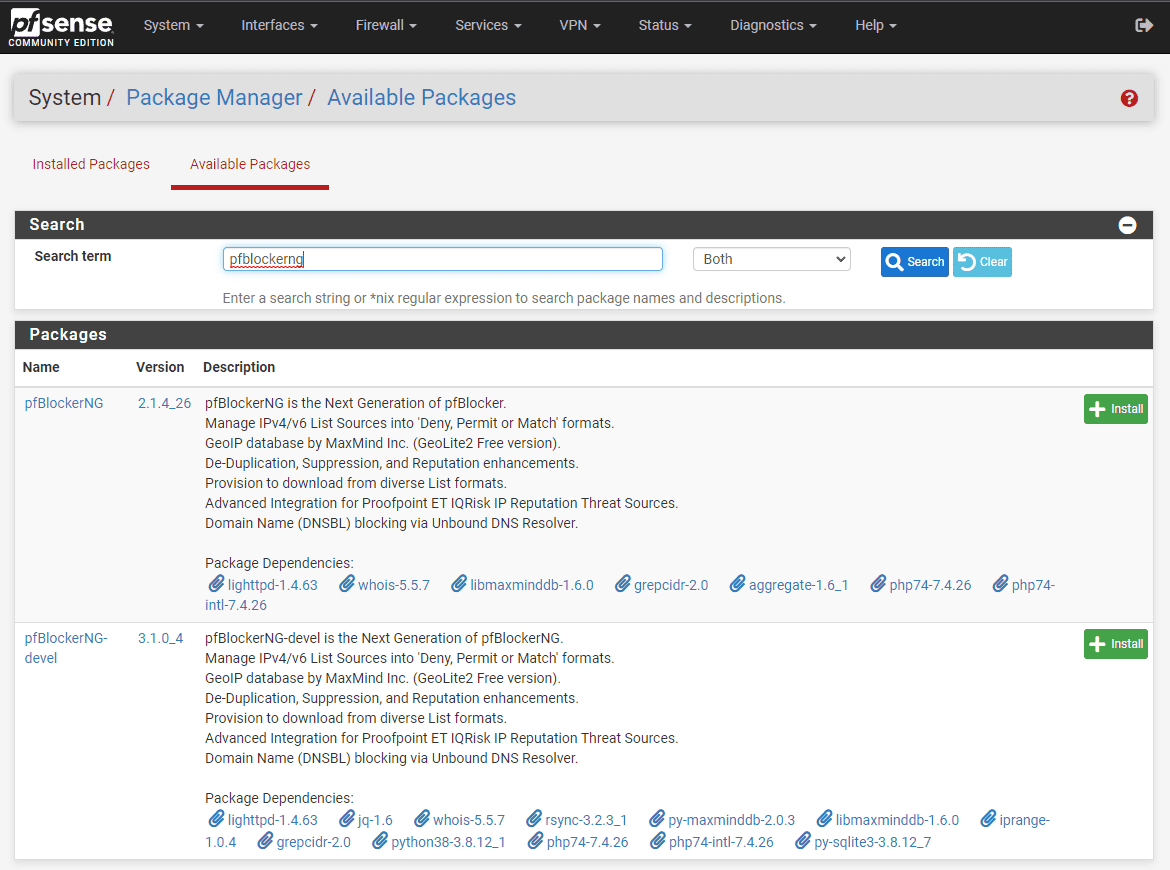Select the Available Packages tab
This screenshot has height=870, width=1170.
(x=250, y=164)
